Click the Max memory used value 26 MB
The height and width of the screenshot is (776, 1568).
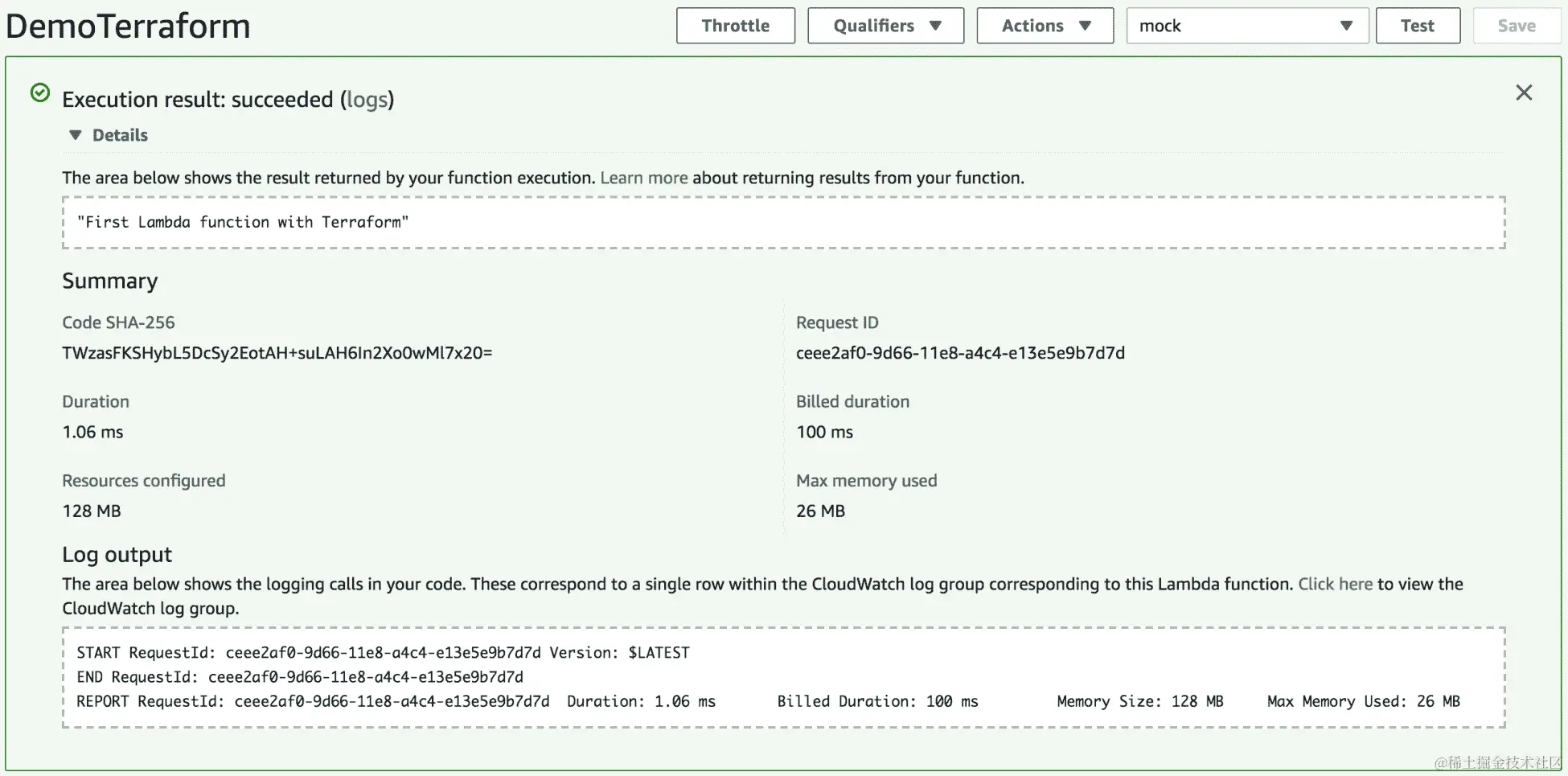820,511
